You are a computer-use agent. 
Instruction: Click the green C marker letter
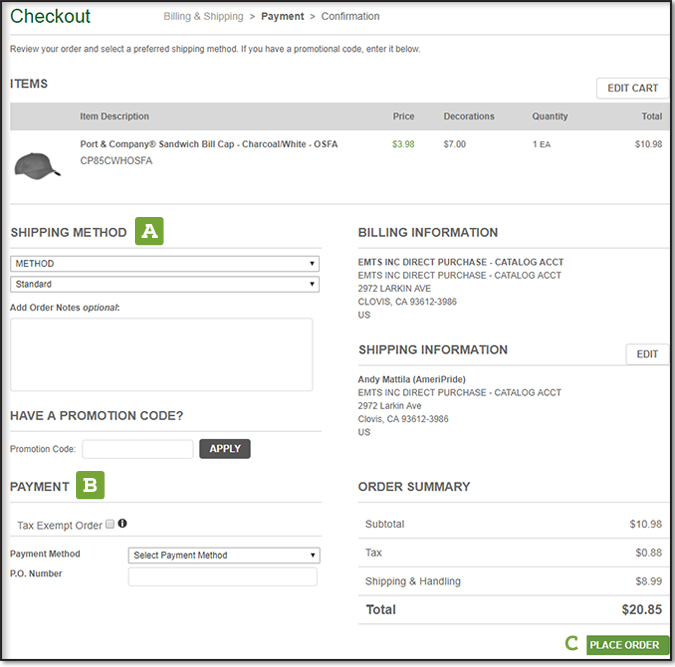pyautogui.click(x=572, y=644)
